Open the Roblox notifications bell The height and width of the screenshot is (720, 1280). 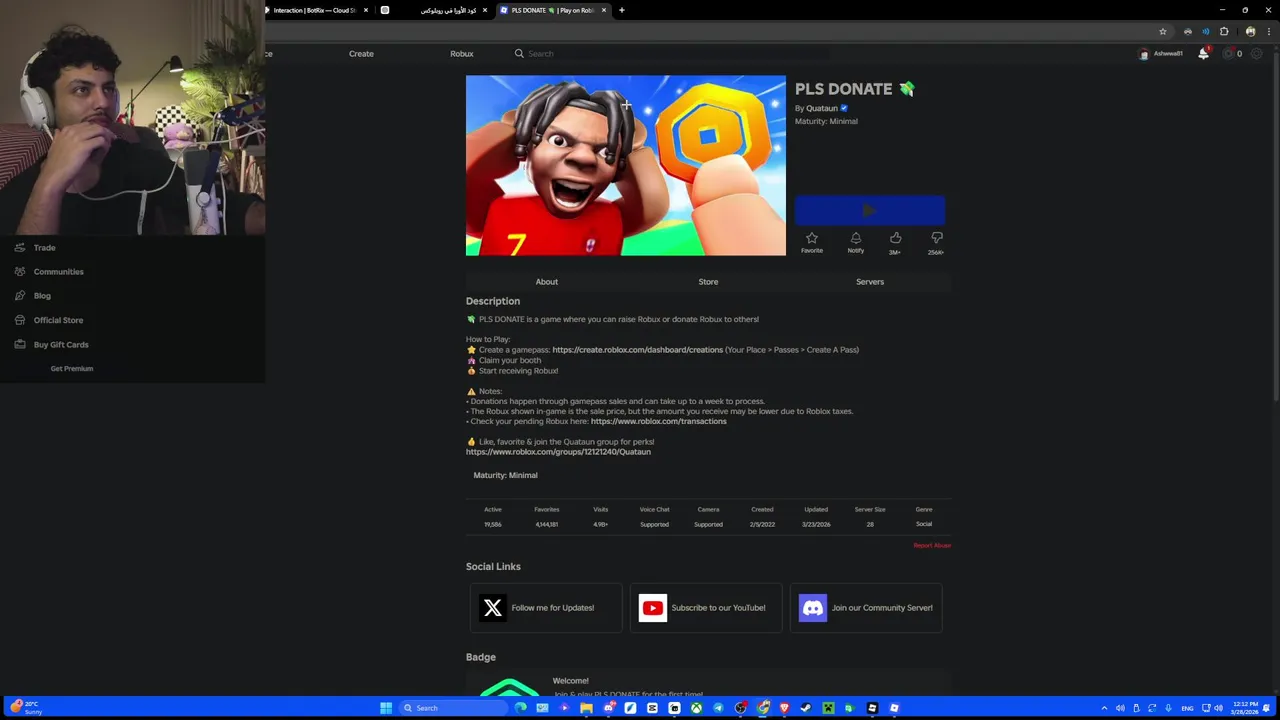click(1203, 53)
